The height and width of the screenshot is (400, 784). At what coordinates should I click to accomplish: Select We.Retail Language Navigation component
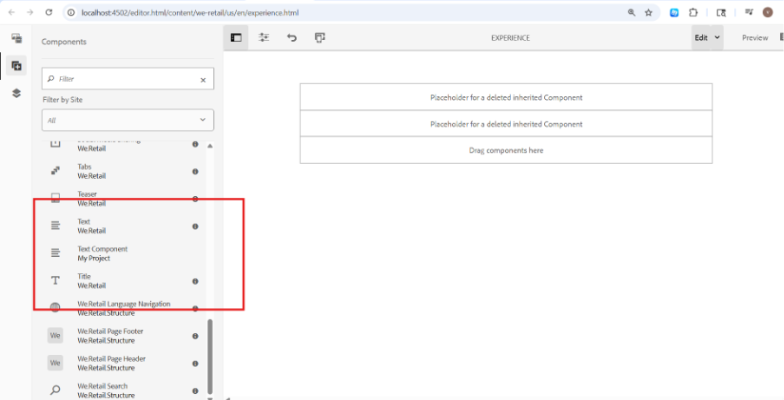tap(124, 308)
